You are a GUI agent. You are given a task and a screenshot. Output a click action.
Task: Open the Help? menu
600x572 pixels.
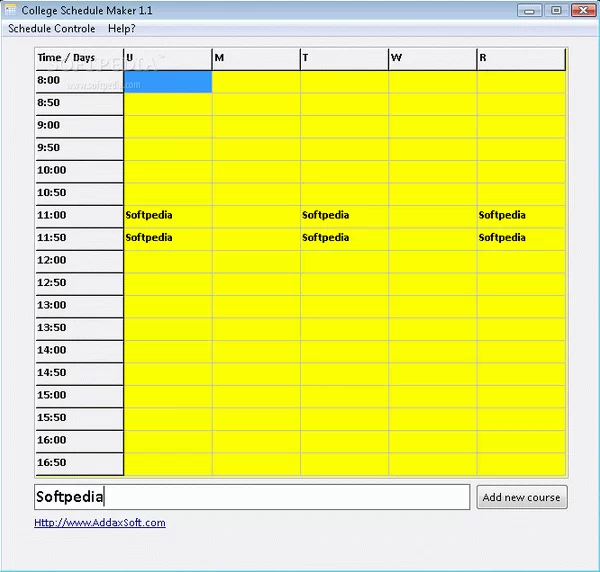click(x=122, y=29)
